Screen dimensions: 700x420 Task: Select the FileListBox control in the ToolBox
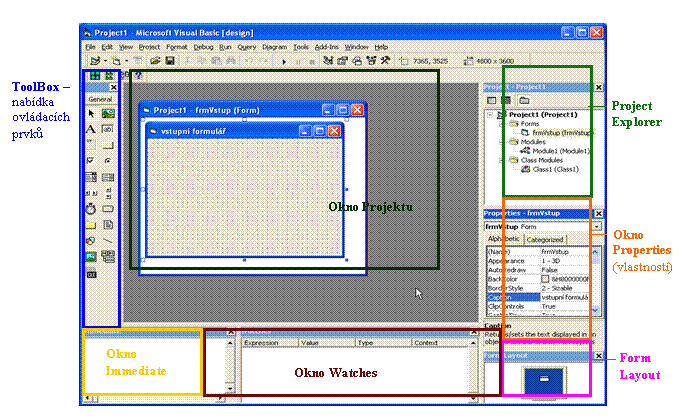point(108,225)
